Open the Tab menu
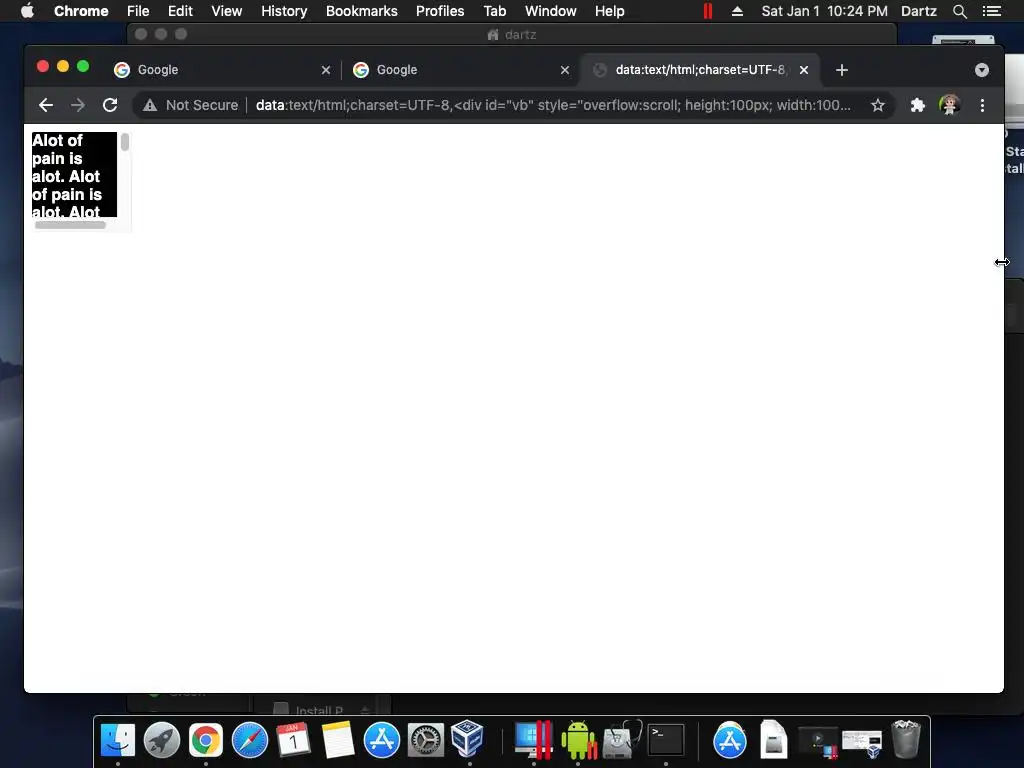 pos(495,11)
